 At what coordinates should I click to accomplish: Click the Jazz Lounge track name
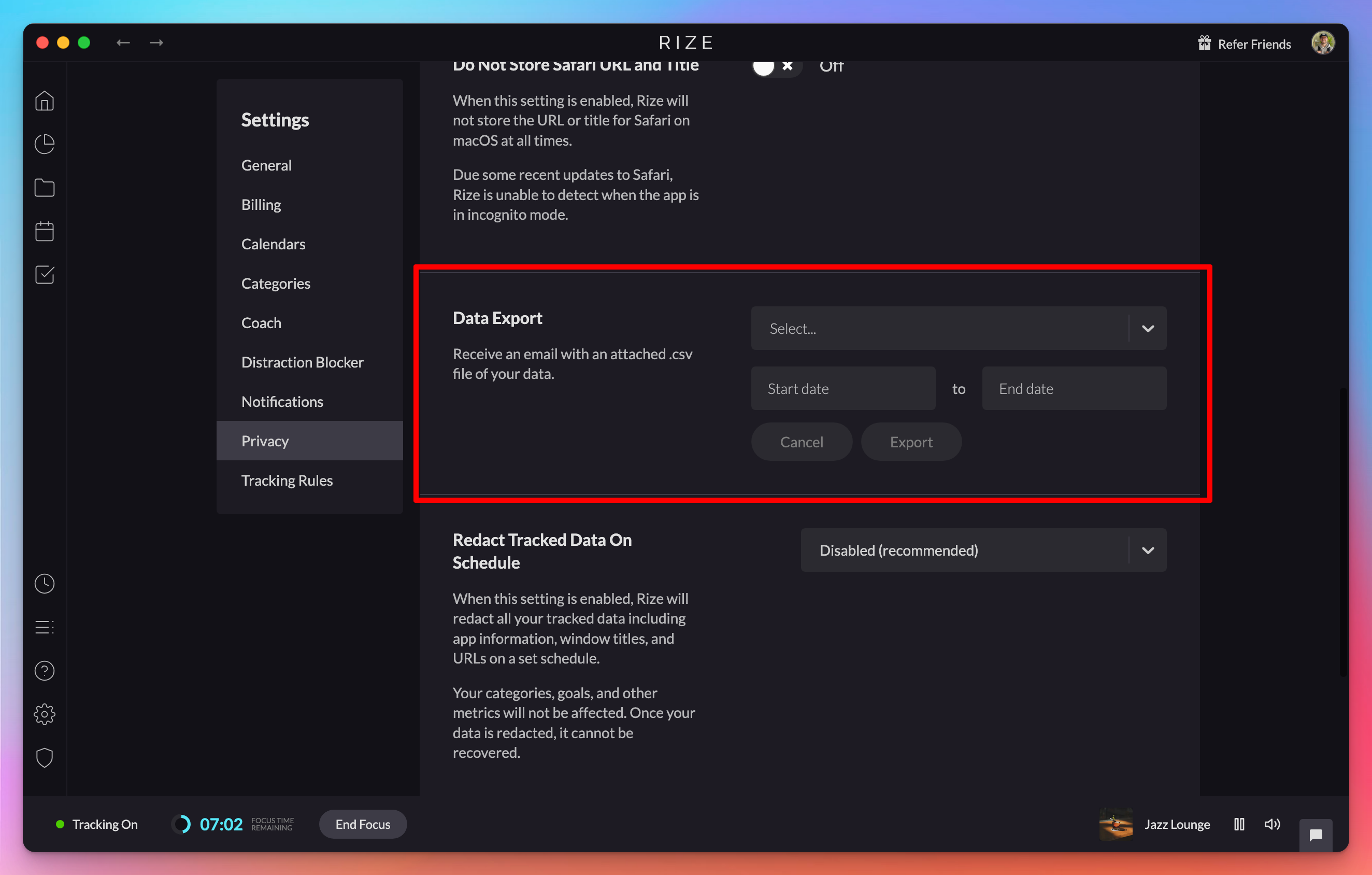[1177, 824]
